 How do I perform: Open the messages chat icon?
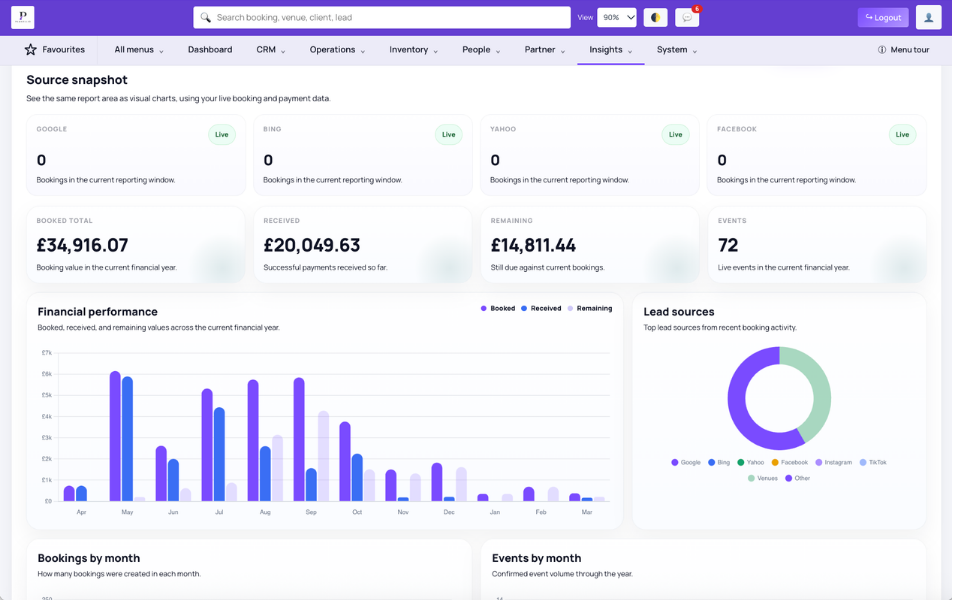[x=687, y=18]
